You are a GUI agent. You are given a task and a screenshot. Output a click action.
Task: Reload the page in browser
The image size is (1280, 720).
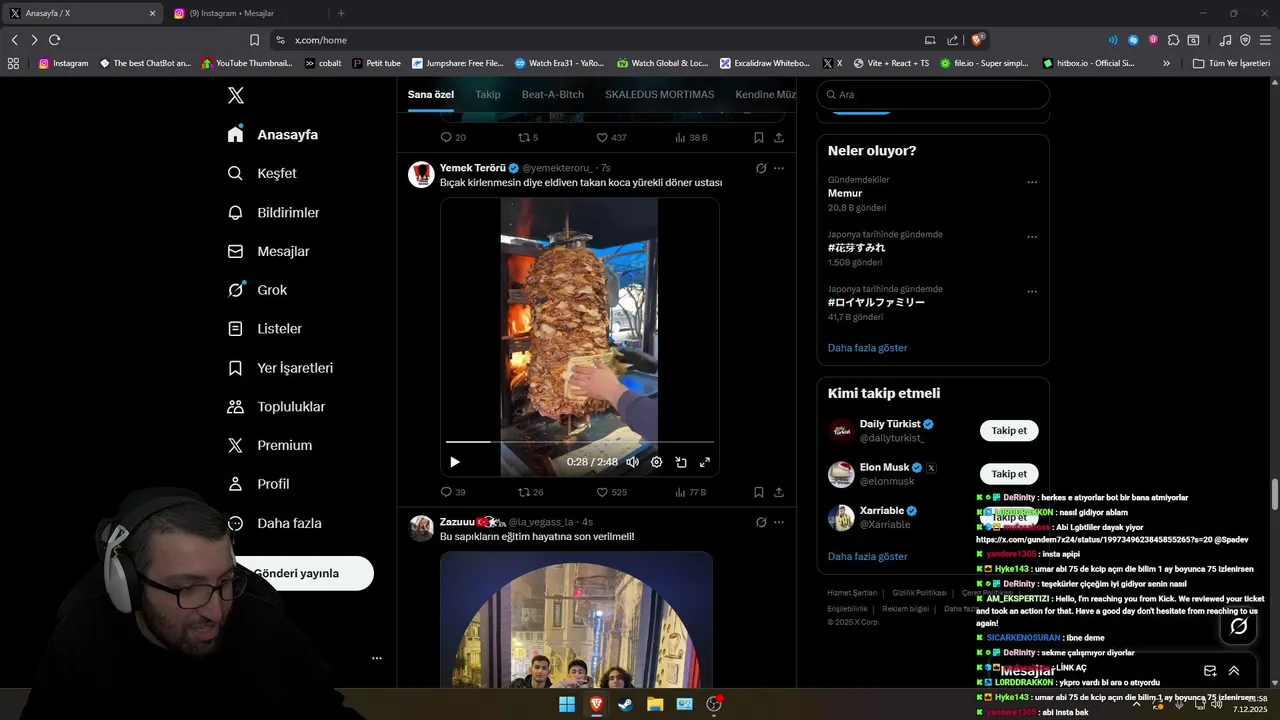(x=54, y=40)
